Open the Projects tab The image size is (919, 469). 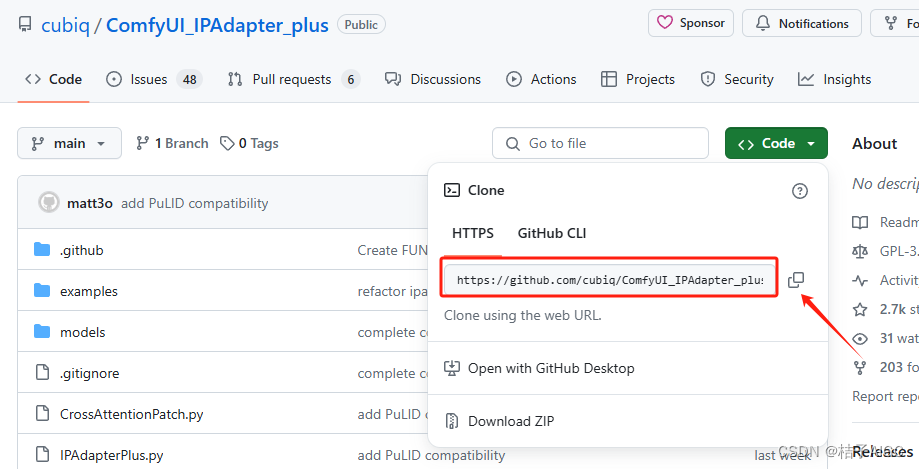click(638, 79)
